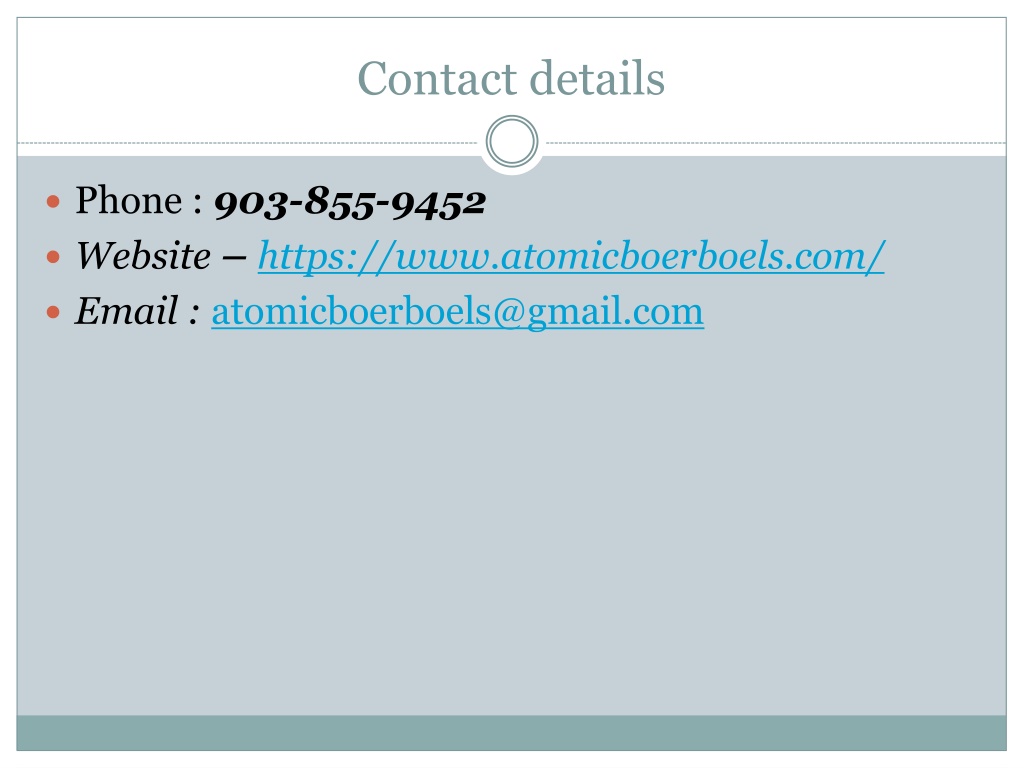Open the atomicboerboels.com website link
The image size is (1024, 768).
[x=571, y=256]
